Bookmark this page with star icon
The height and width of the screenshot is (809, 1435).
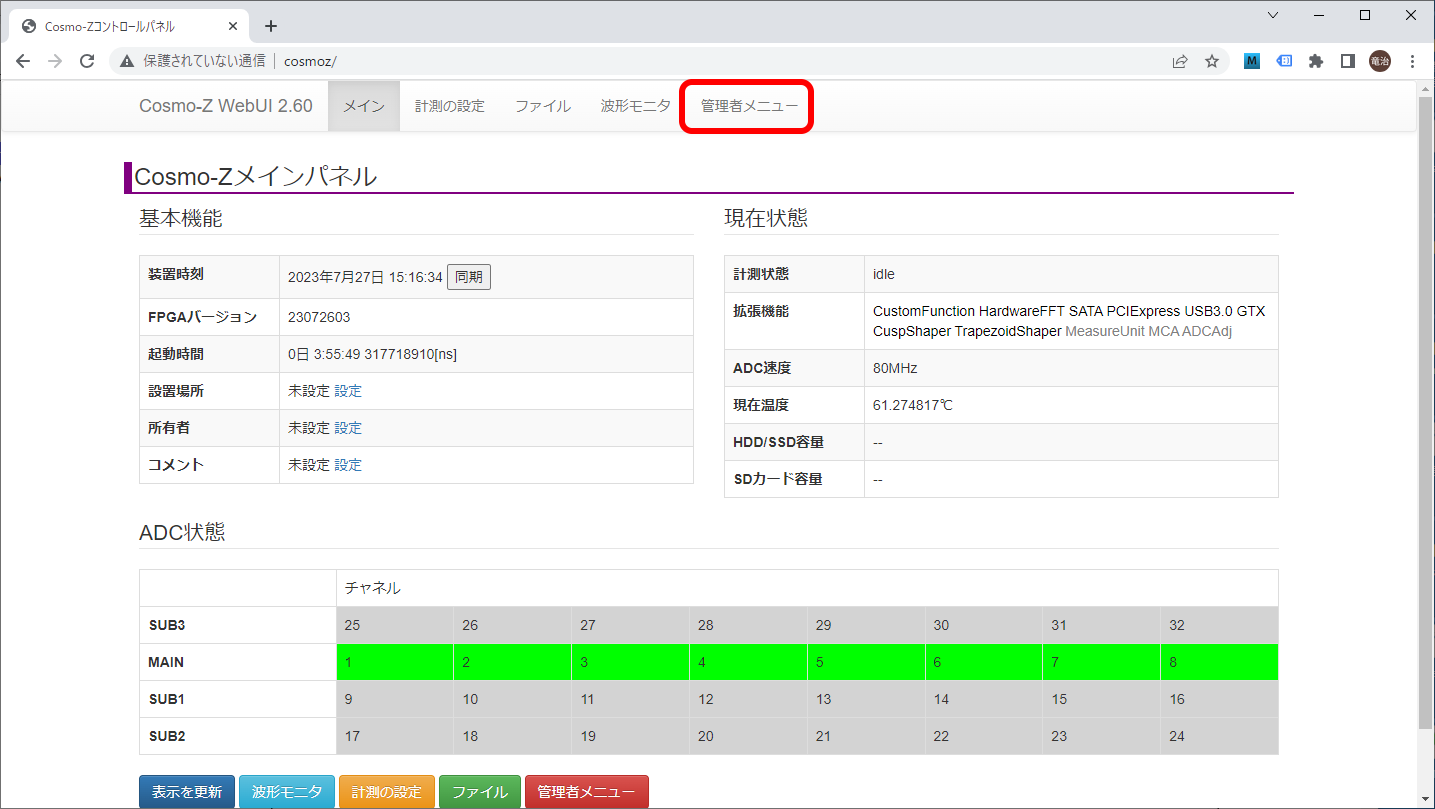(1212, 61)
